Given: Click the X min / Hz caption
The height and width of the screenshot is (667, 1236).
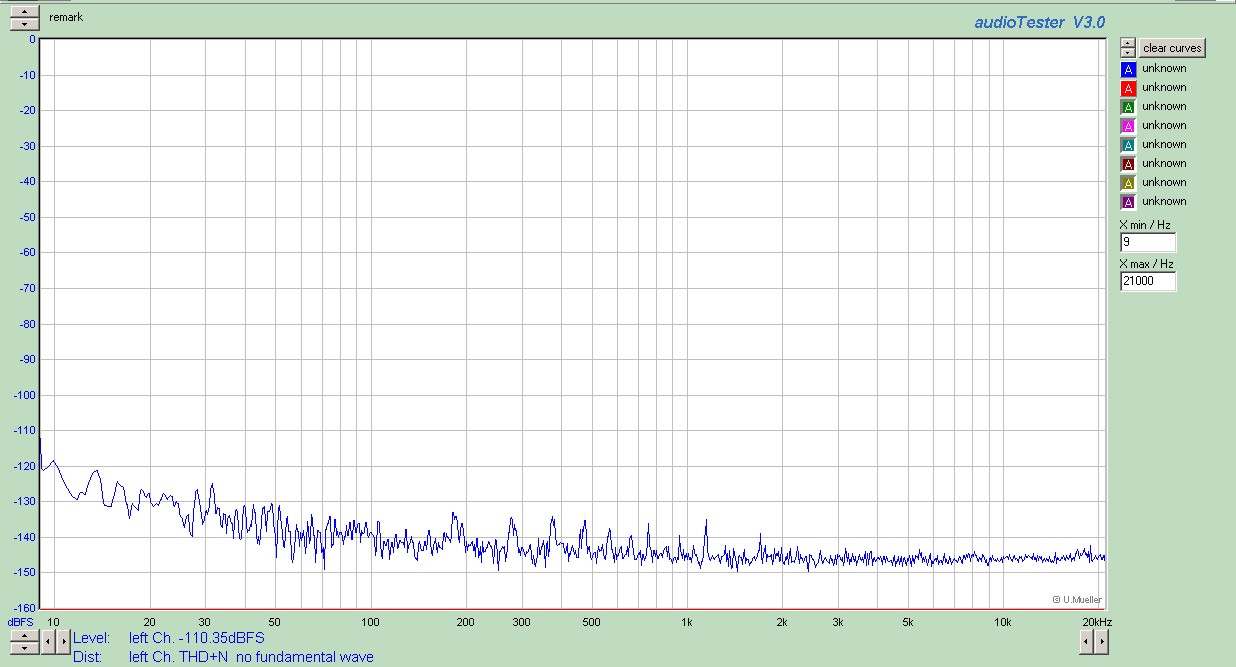Looking at the screenshot, I should (1146, 225).
